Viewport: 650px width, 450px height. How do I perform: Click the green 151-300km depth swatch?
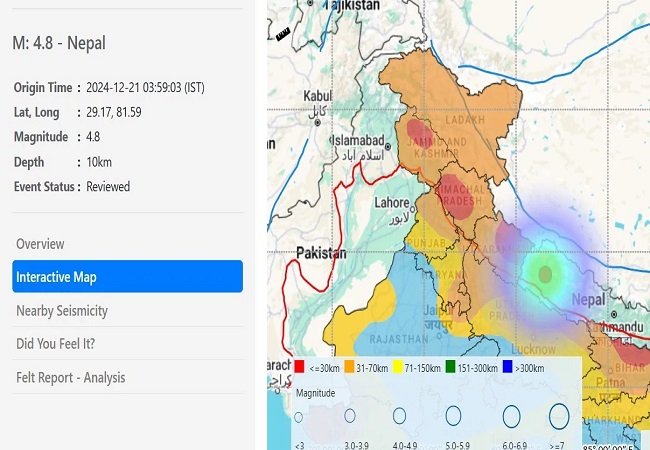pyautogui.click(x=450, y=367)
